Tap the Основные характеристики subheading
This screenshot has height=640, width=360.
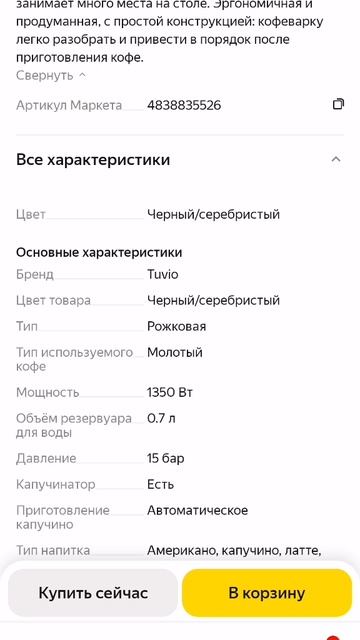[x=99, y=252]
